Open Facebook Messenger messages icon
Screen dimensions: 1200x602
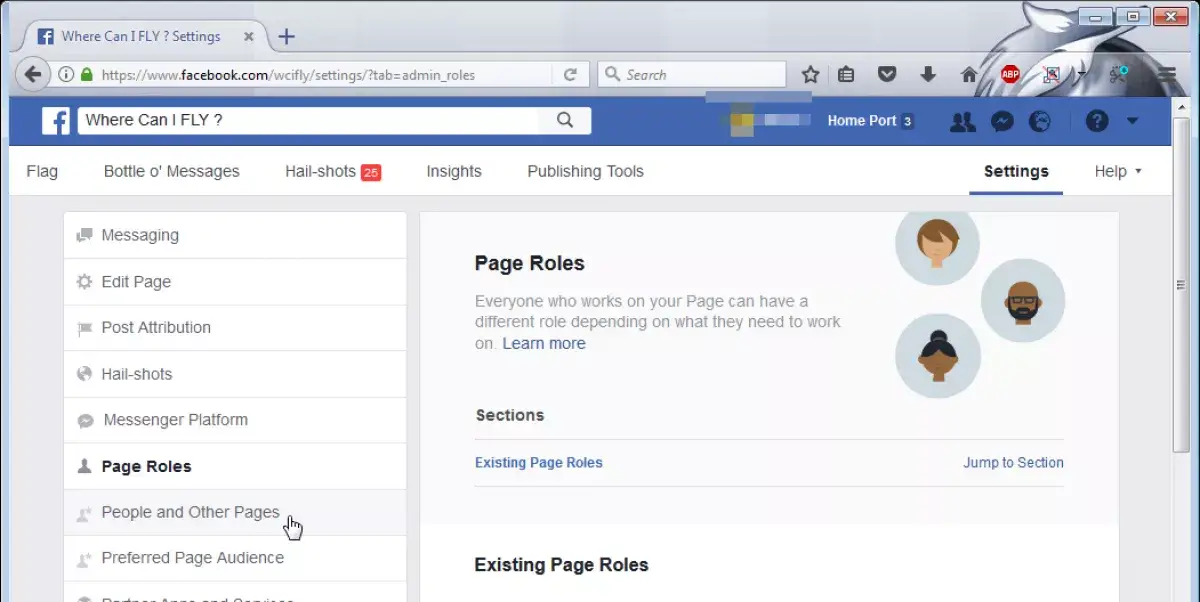1002,121
